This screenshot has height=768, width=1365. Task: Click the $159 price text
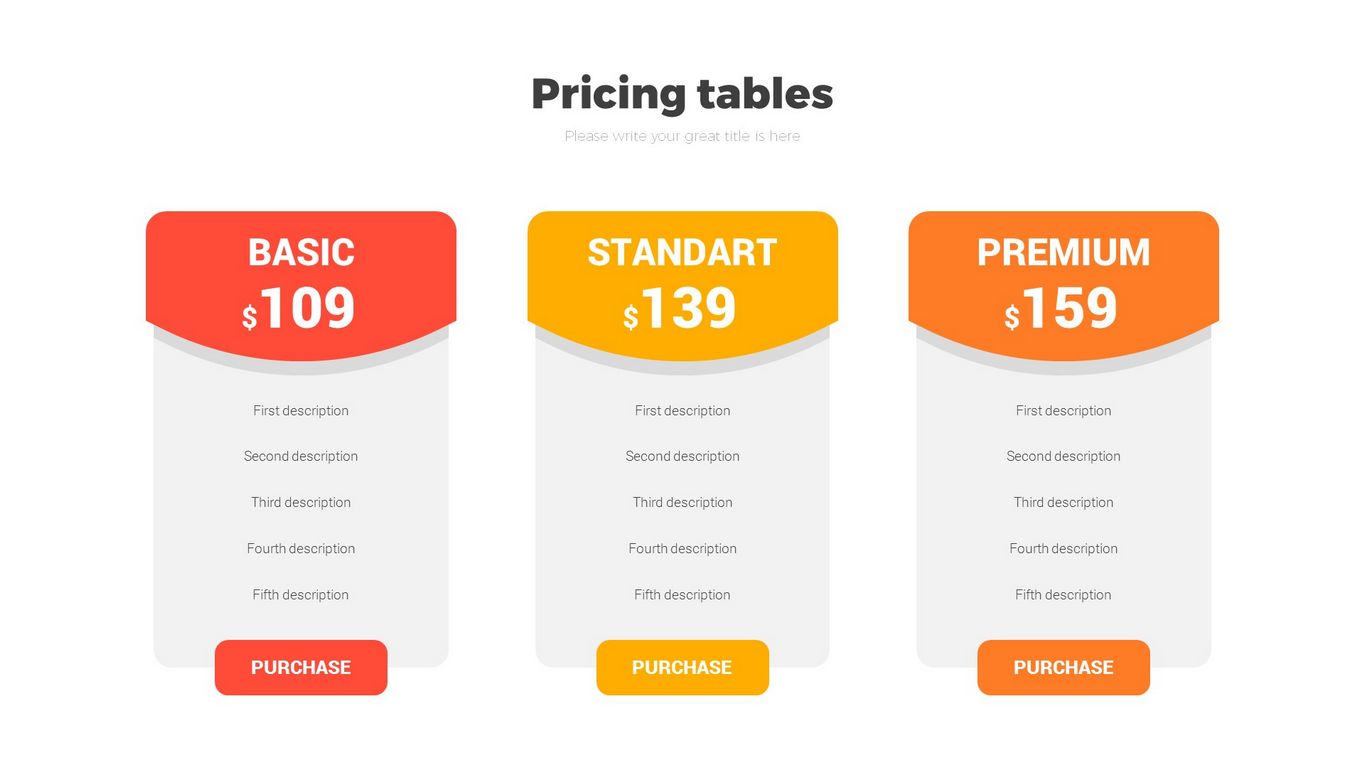[x=1062, y=309]
